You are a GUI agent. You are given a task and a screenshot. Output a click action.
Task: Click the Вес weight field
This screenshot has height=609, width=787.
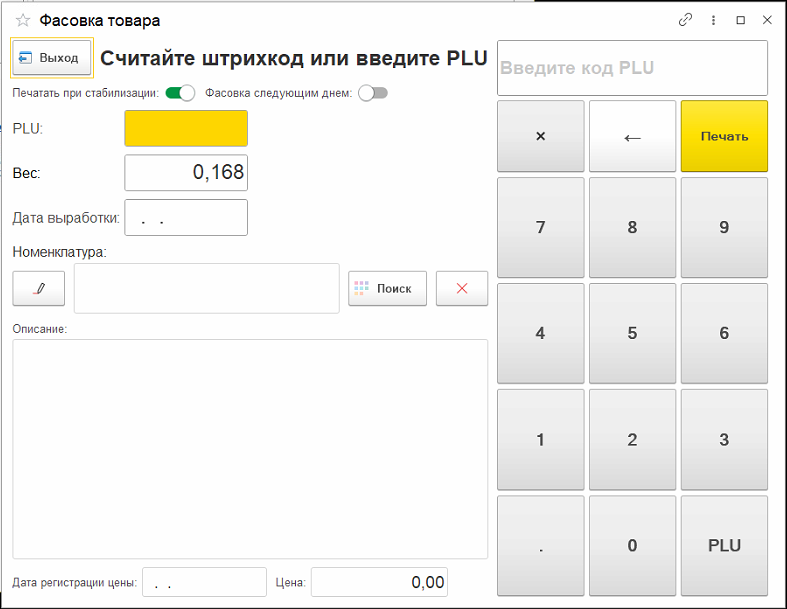click(186, 172)
